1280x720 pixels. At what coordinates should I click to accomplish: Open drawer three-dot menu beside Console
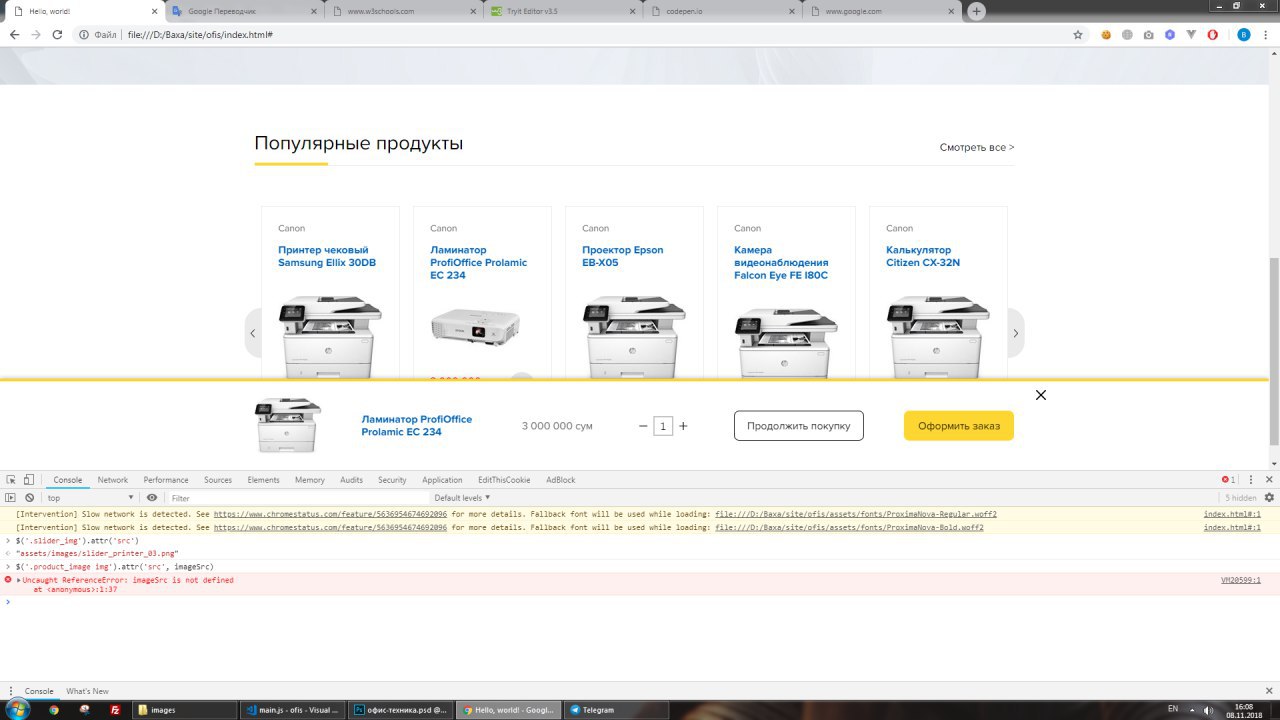(x=10, y=691)
